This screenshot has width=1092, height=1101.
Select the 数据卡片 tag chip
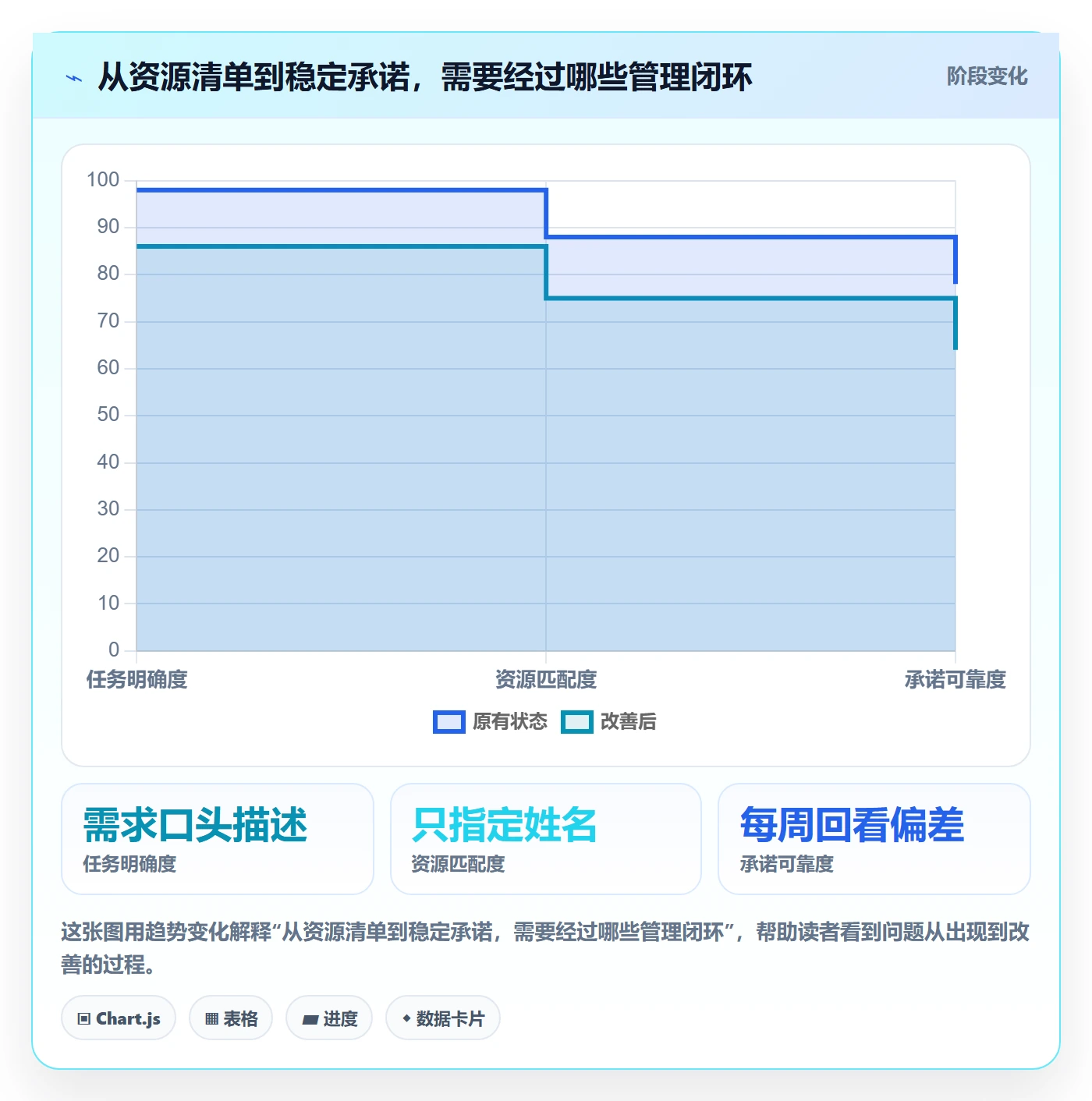(x=443, y=1018)
